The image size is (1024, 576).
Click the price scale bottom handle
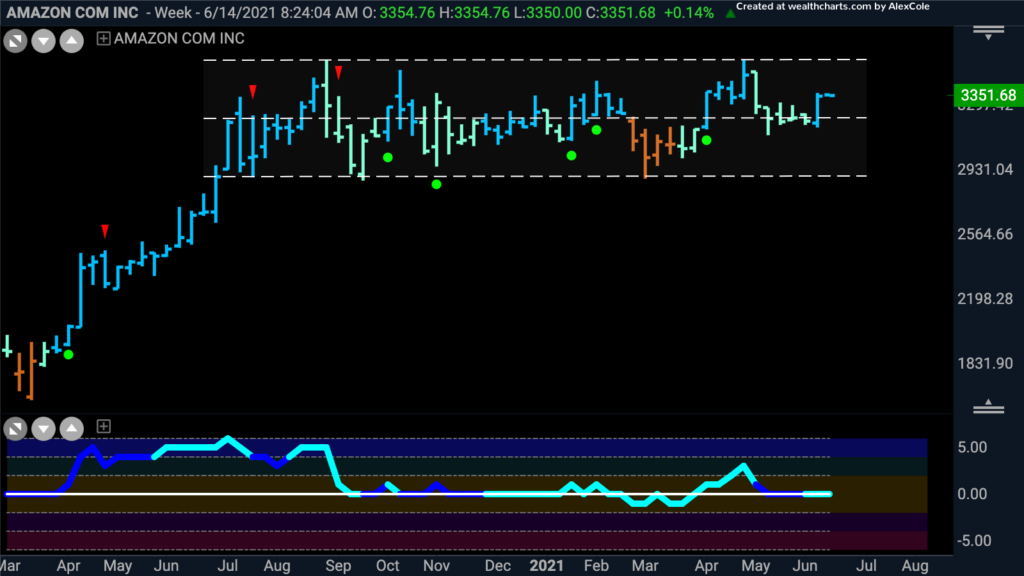click(988, 406)
